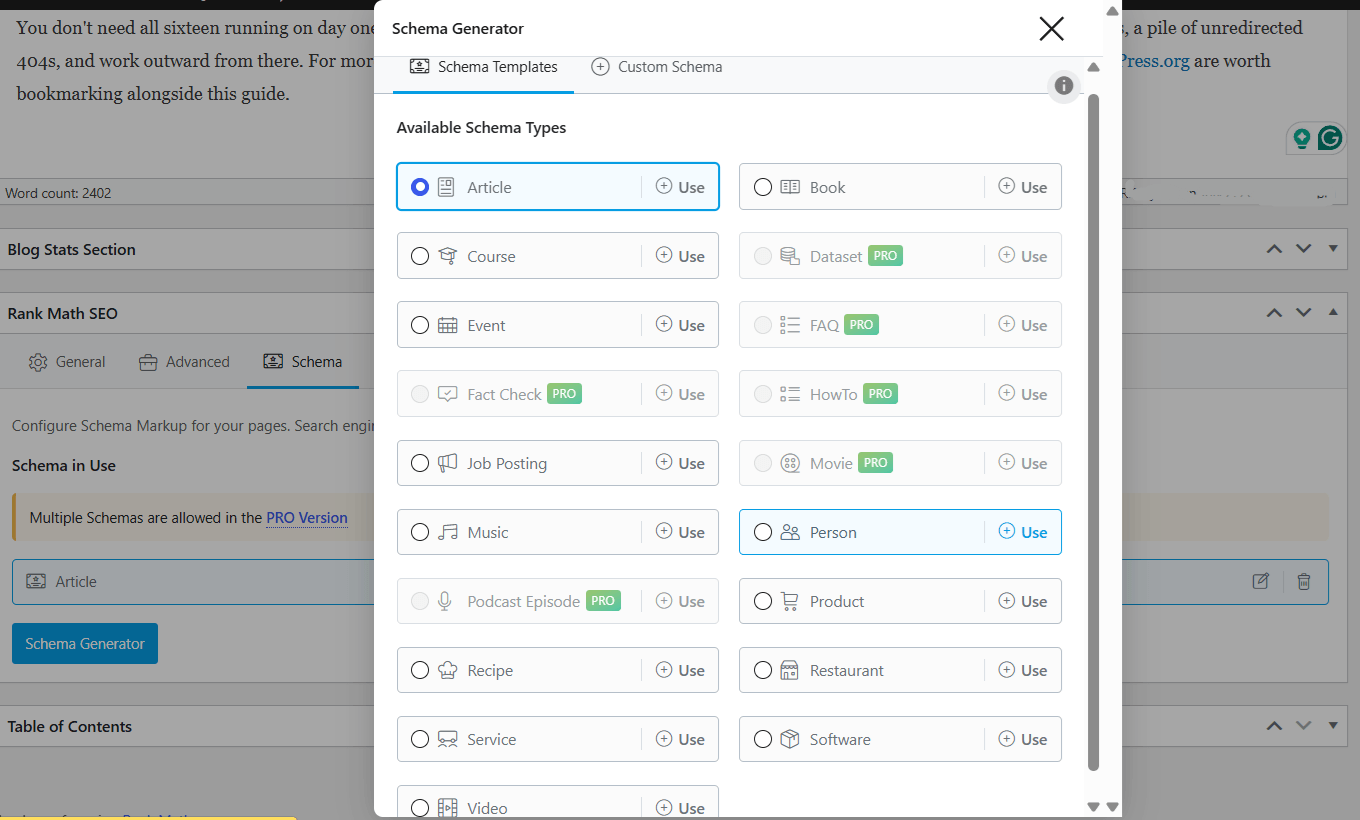Select the Event radio button

[x=420, y=325]
